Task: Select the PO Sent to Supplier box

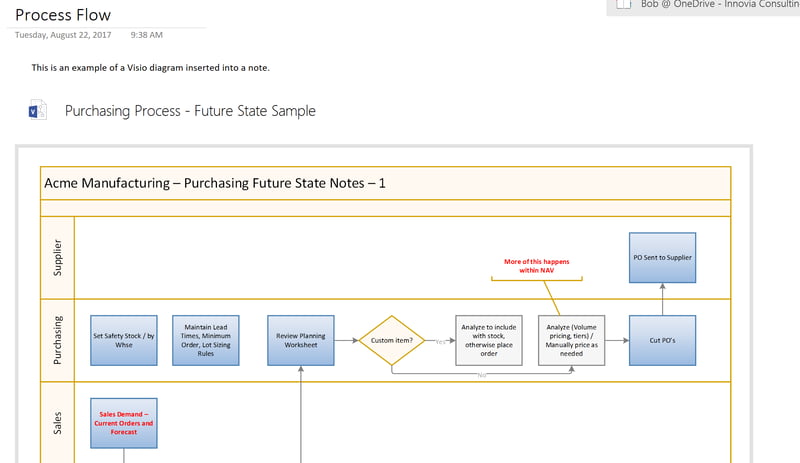Action: coord(662,257)
